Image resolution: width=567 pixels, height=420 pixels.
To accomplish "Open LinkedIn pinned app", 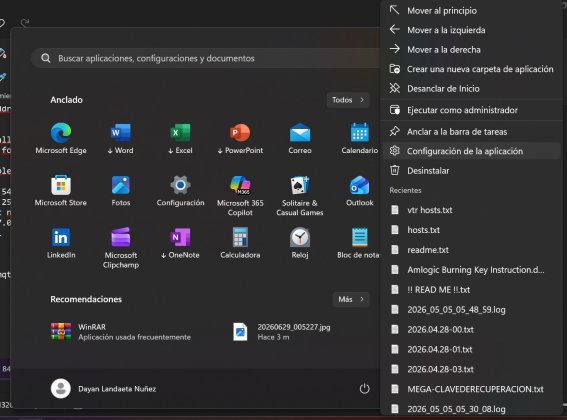I will click(x=61, y=243).
